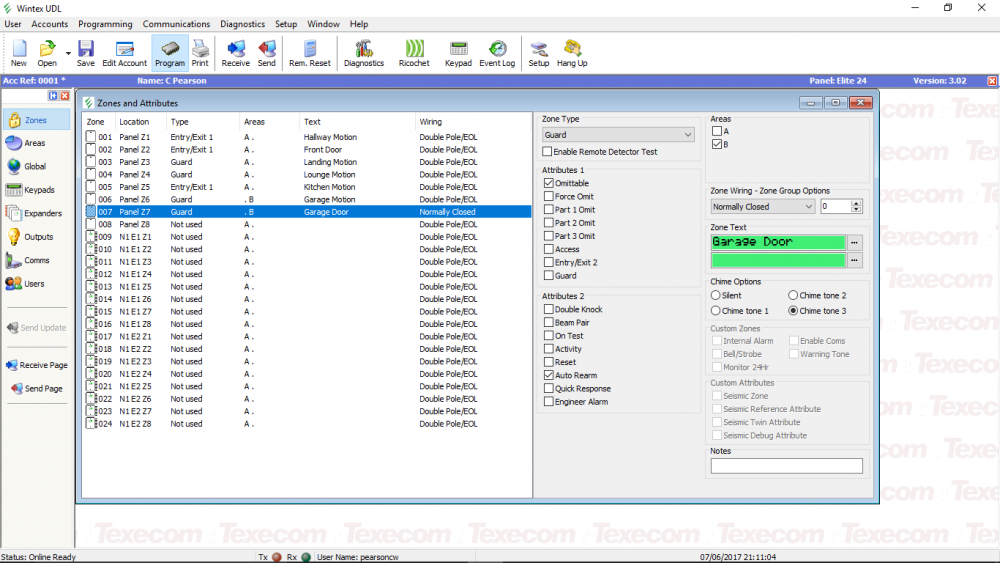Viewport: 1000px width, 563px height.
Task: Open the Communications menu
Action: coord(176,24)
